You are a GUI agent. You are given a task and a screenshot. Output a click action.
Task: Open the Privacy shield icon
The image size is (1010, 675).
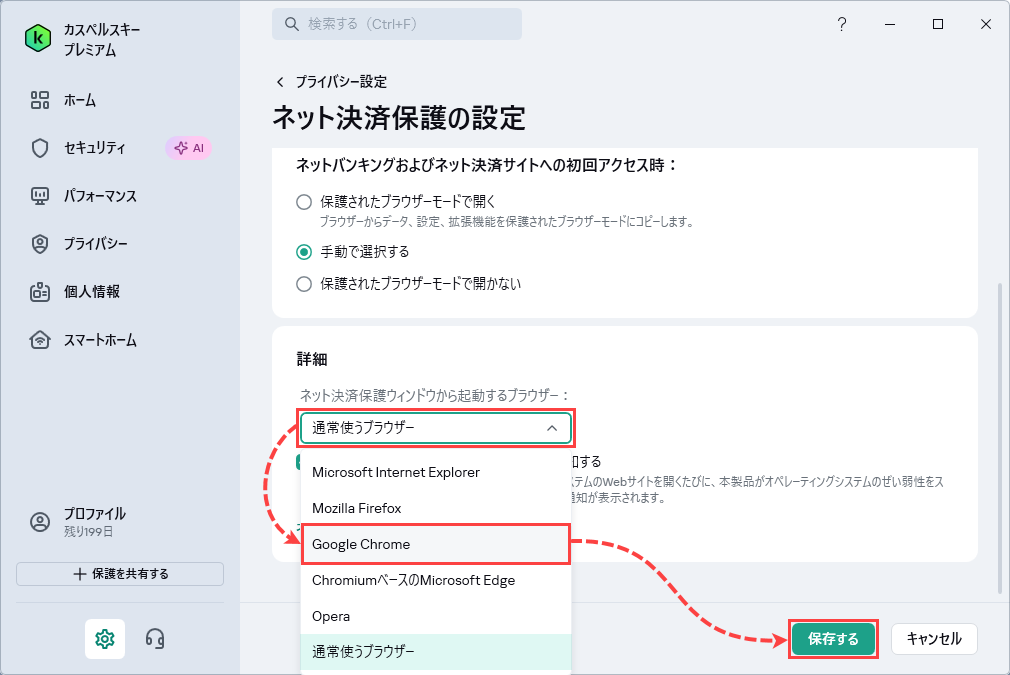[40, 243]
